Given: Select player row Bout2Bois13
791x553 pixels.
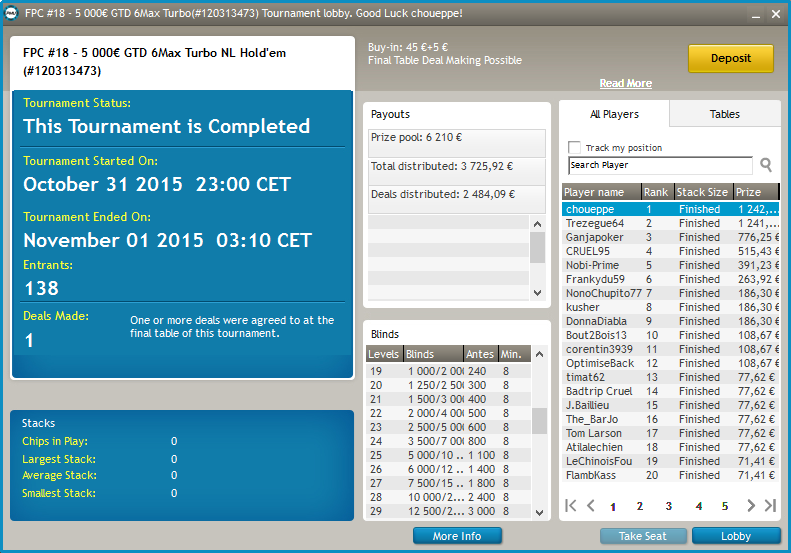Looking at the screenshot, I should pyautogui.click(x=670, y=335).
